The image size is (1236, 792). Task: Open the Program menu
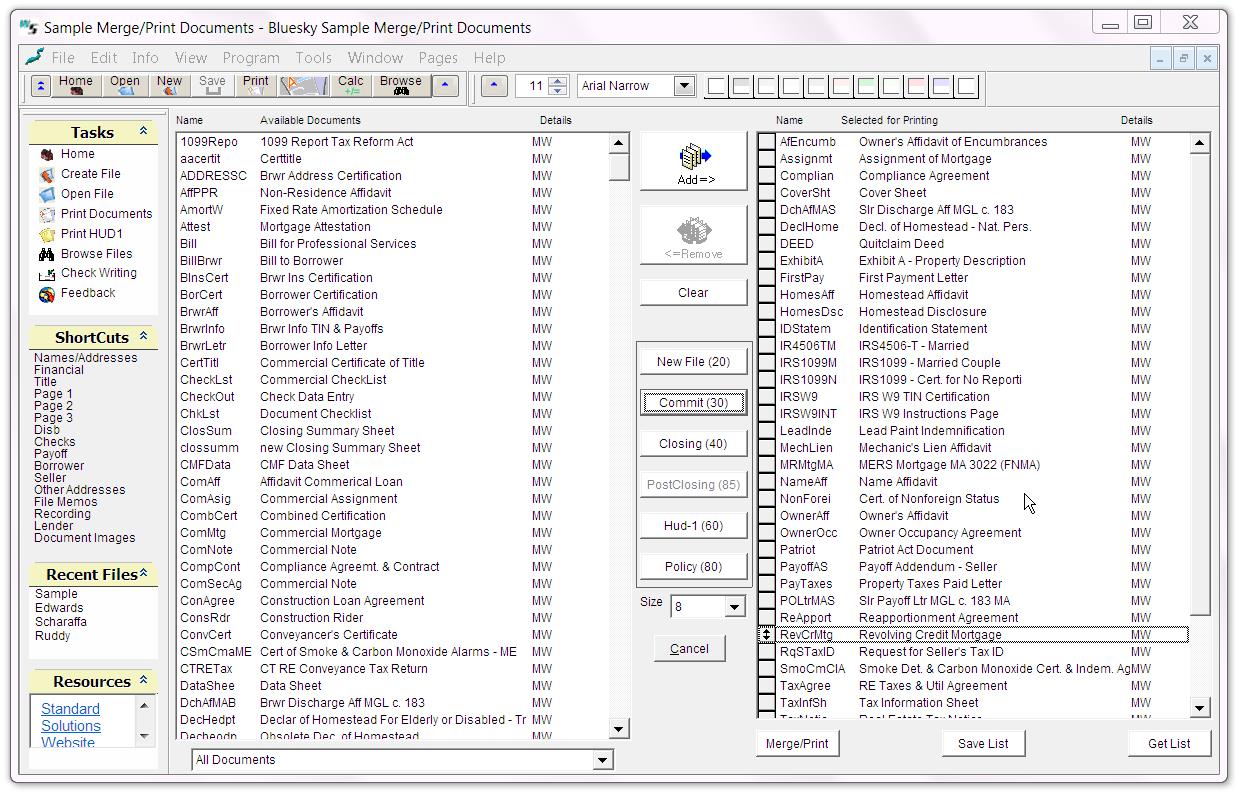251,58
